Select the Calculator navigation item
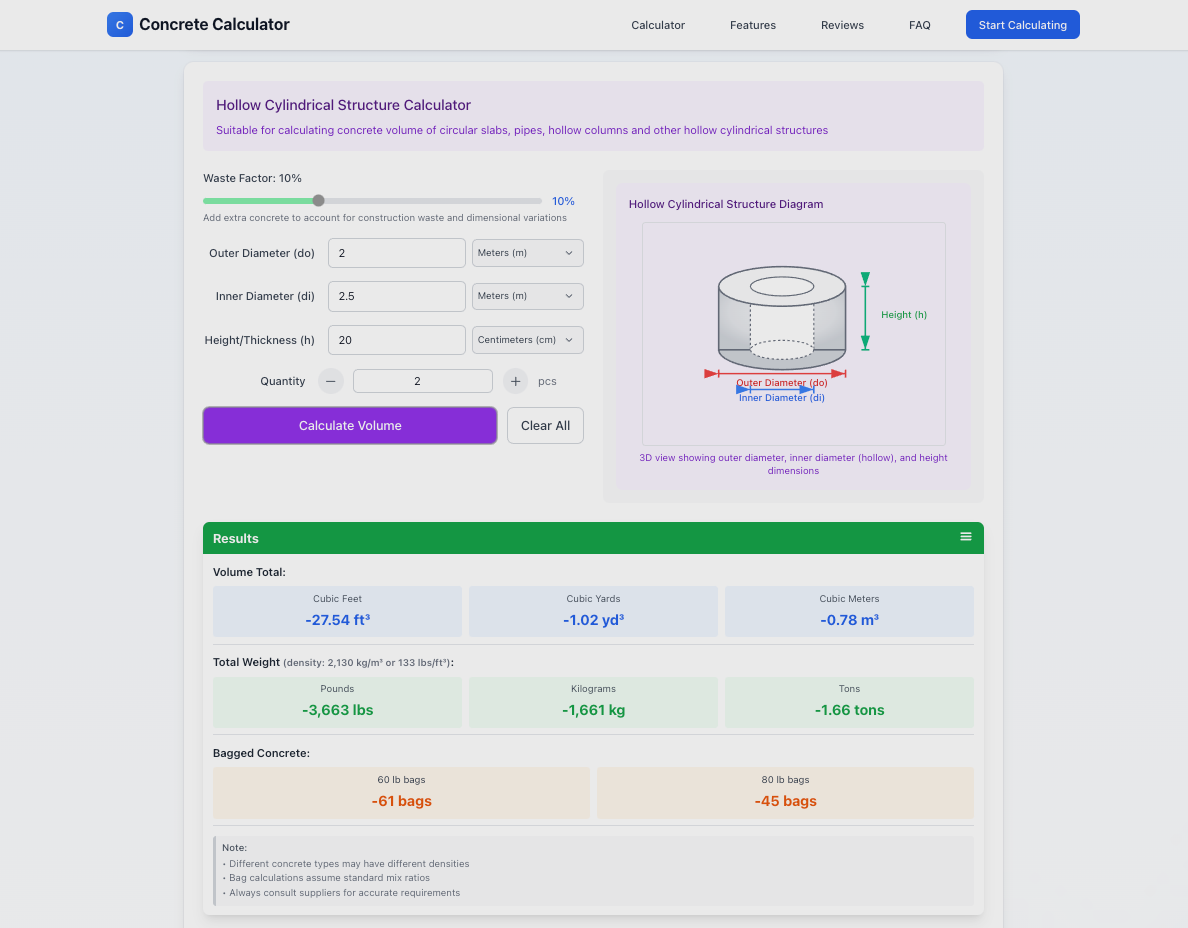 (x=657, y=25)
